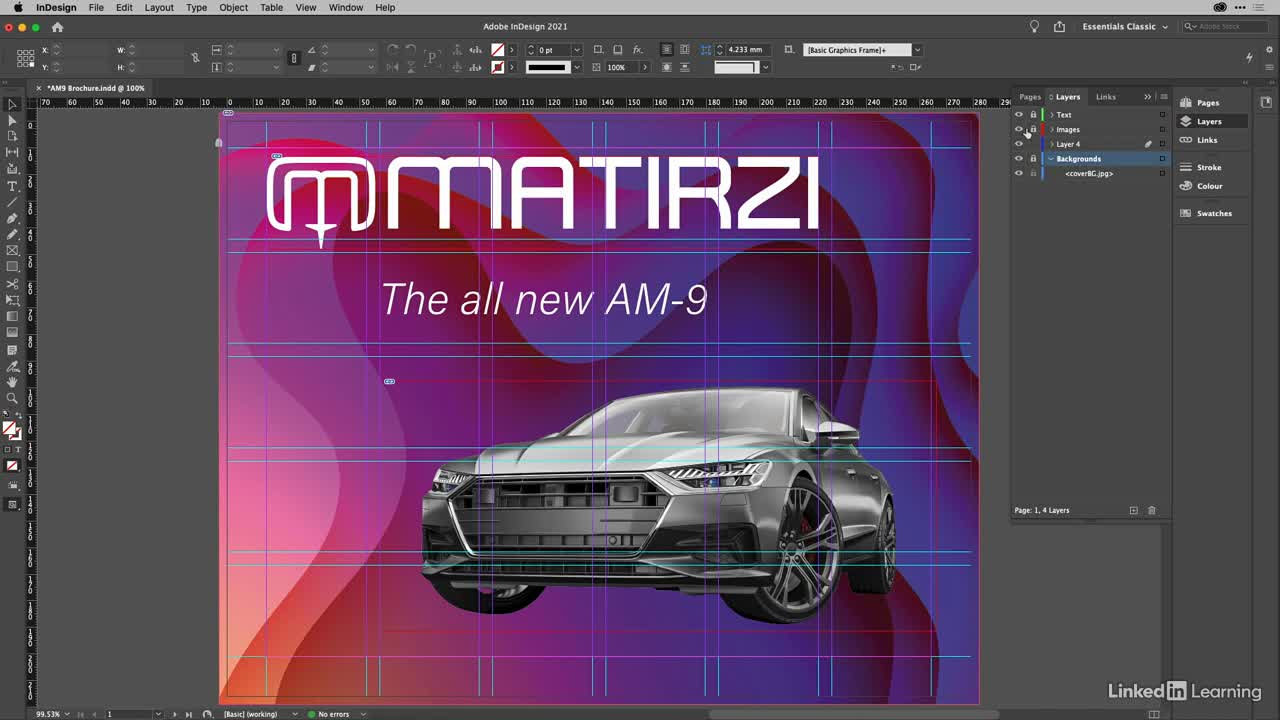This screenshot has width=1280, height=720.
Task: Select the Pen tool
Action: point(12,218)
